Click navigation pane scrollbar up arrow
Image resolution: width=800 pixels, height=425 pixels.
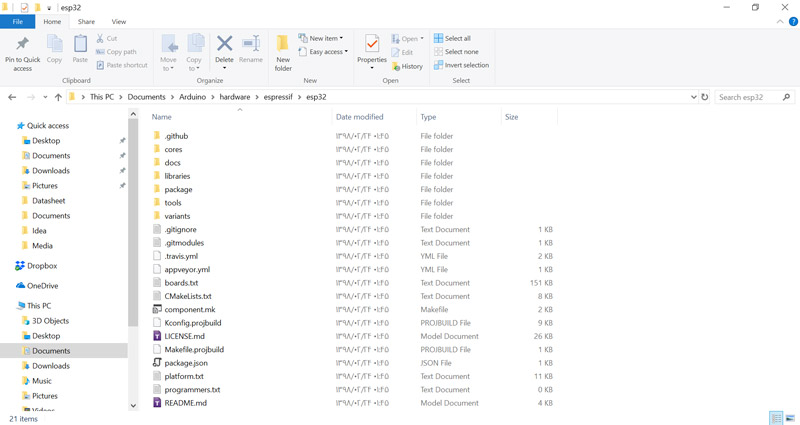(133, 114)
